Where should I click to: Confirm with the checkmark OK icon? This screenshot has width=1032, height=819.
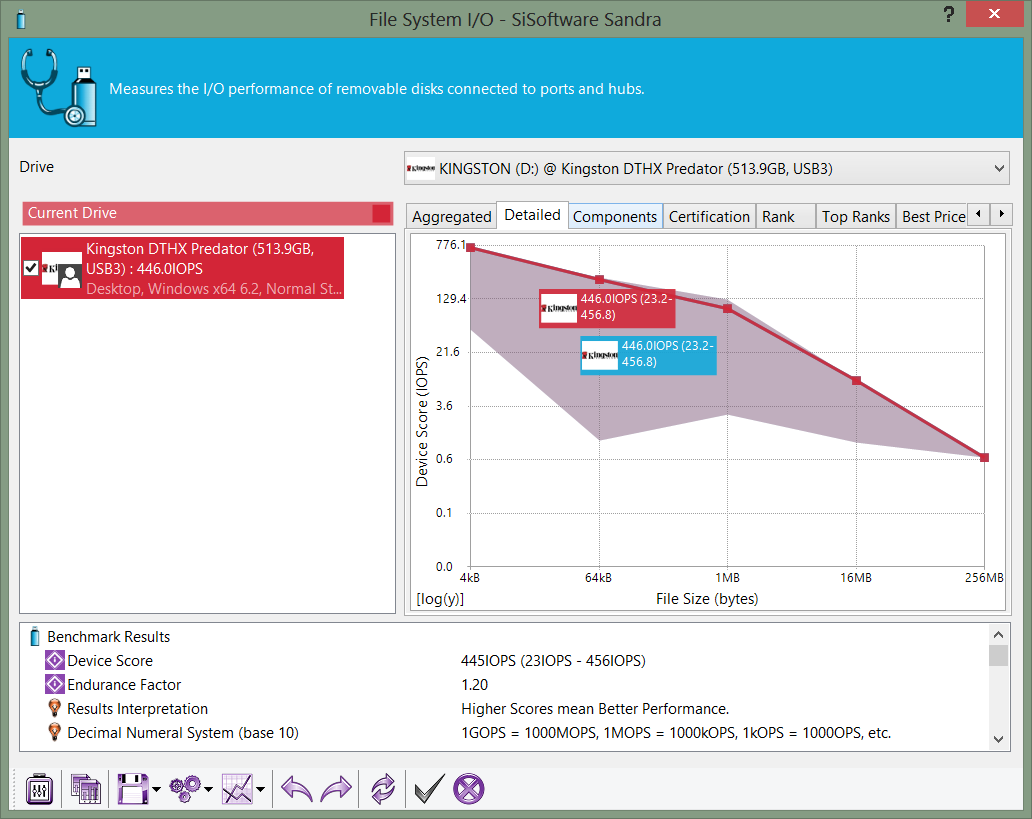tap(429, 789)
